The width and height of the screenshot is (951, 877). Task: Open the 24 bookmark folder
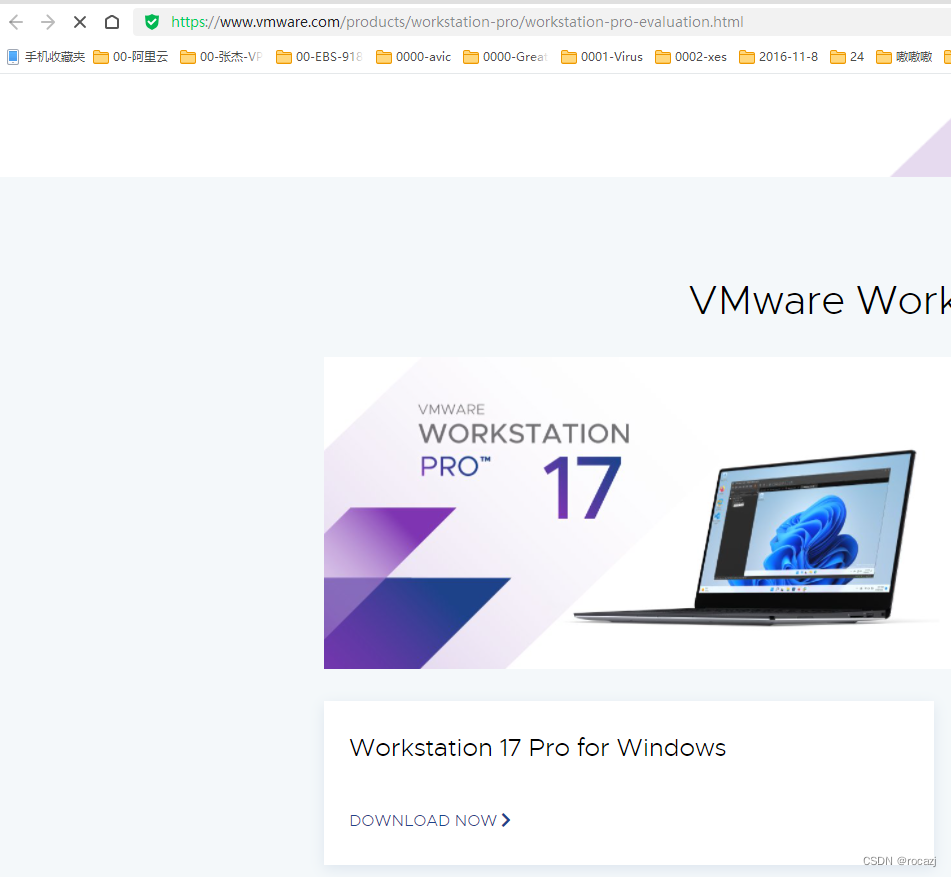point(847,57)
